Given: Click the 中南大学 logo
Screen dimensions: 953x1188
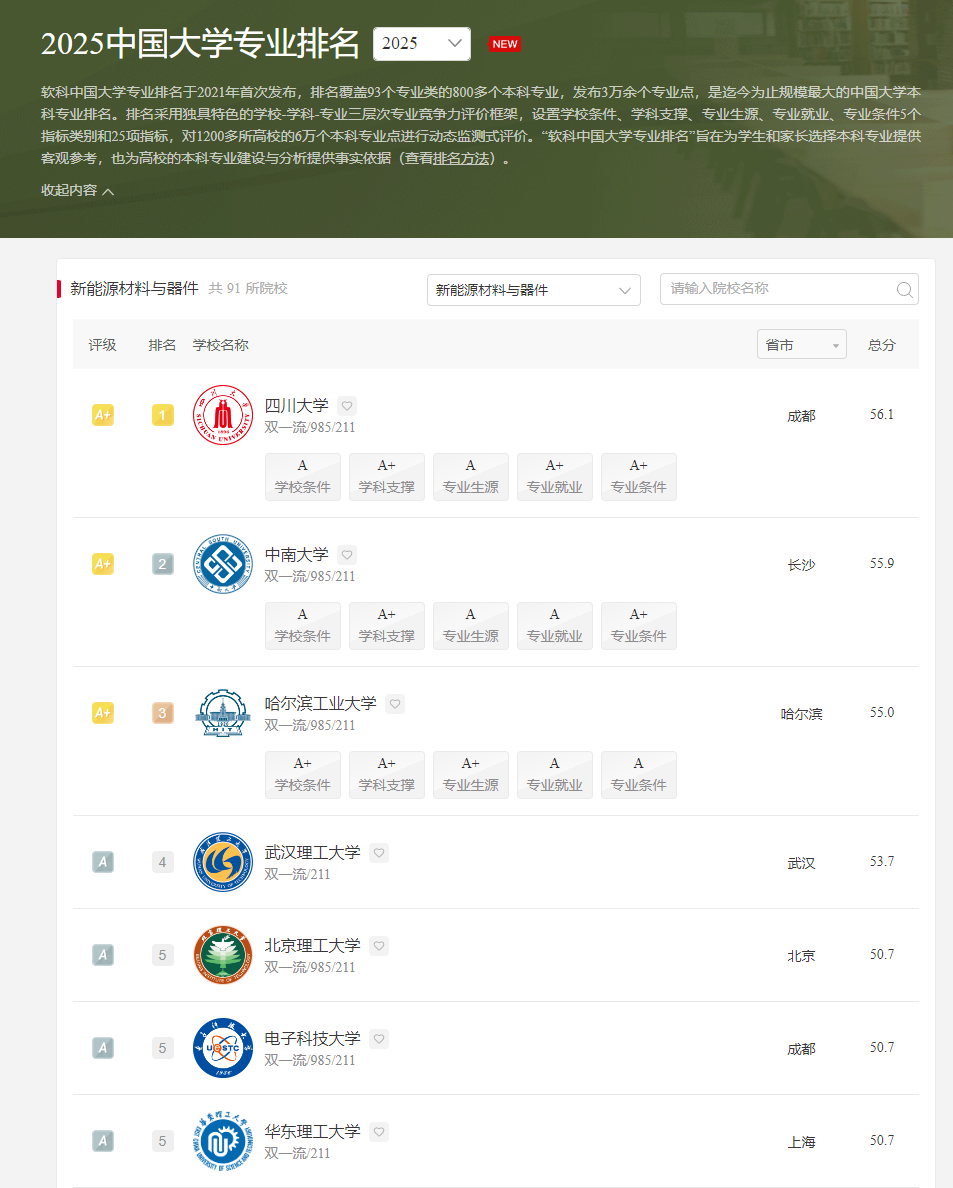Looking at the screenshot, I should (223, 564).
